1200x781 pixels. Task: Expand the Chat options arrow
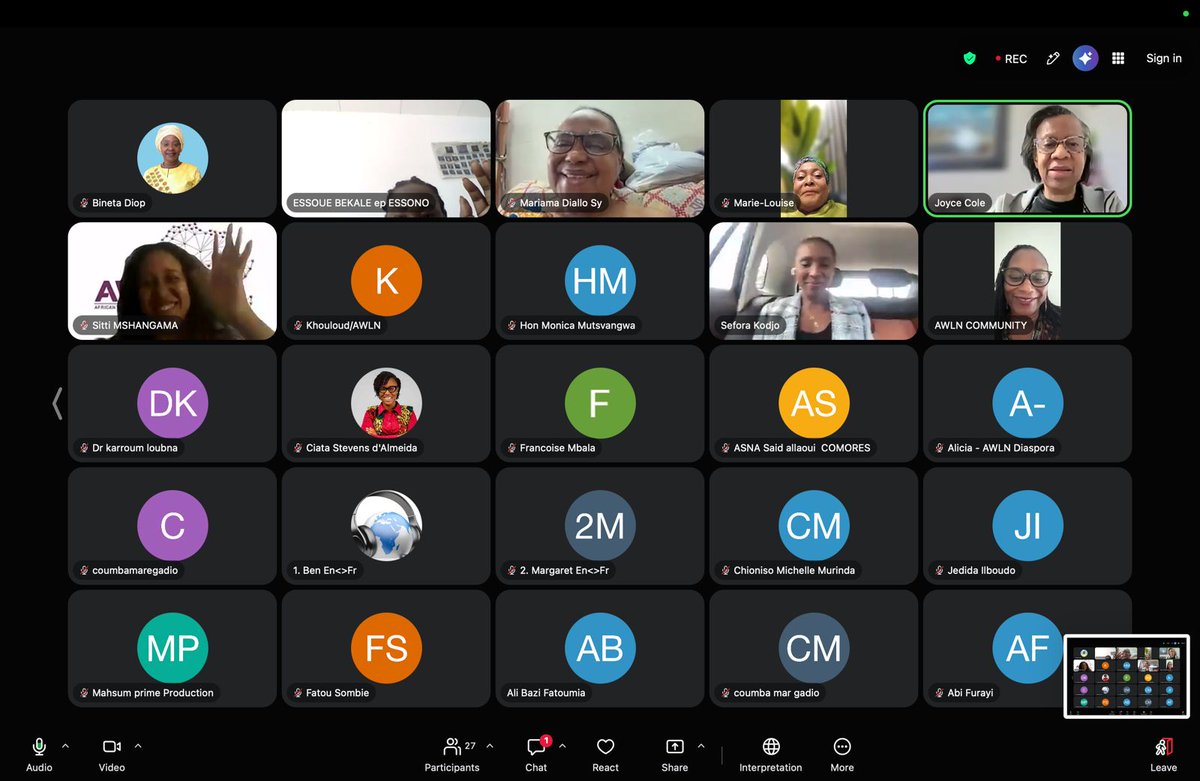tap(562, 746)
